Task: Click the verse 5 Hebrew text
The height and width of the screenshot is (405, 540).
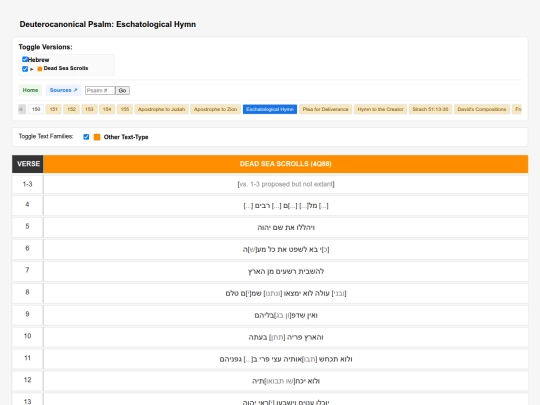Action: [286, 228]
